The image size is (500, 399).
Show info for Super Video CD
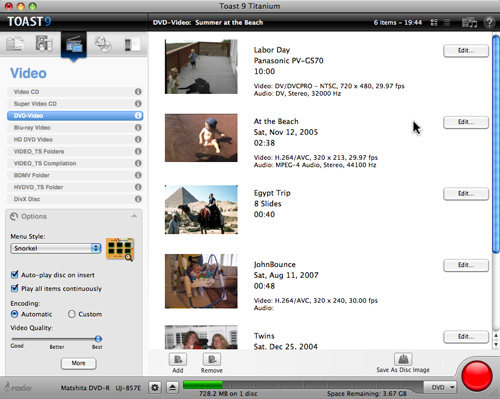click(x=138, y=104)
